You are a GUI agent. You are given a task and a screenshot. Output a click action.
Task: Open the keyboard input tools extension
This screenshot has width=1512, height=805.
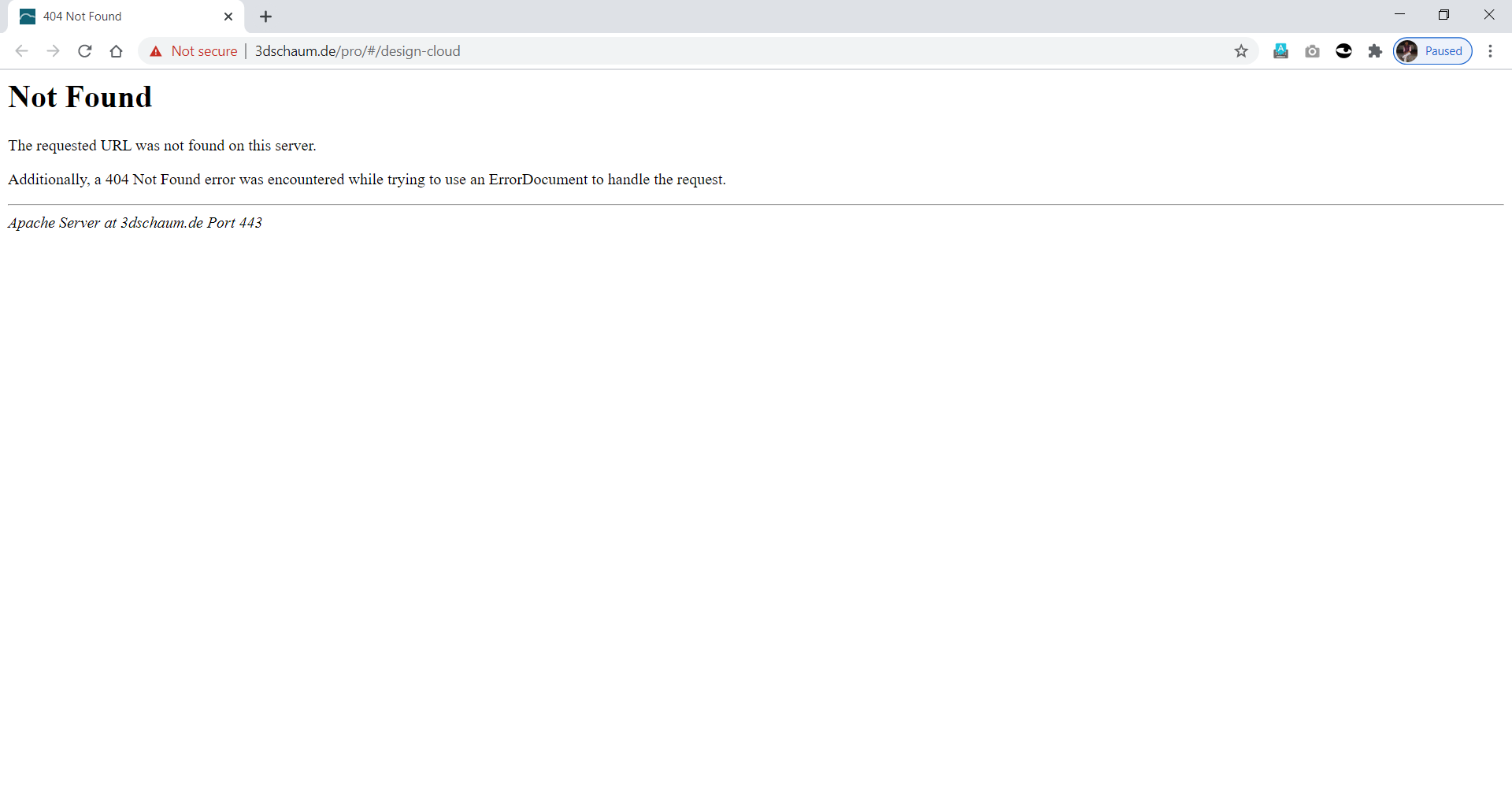(x=1280, y=51)
